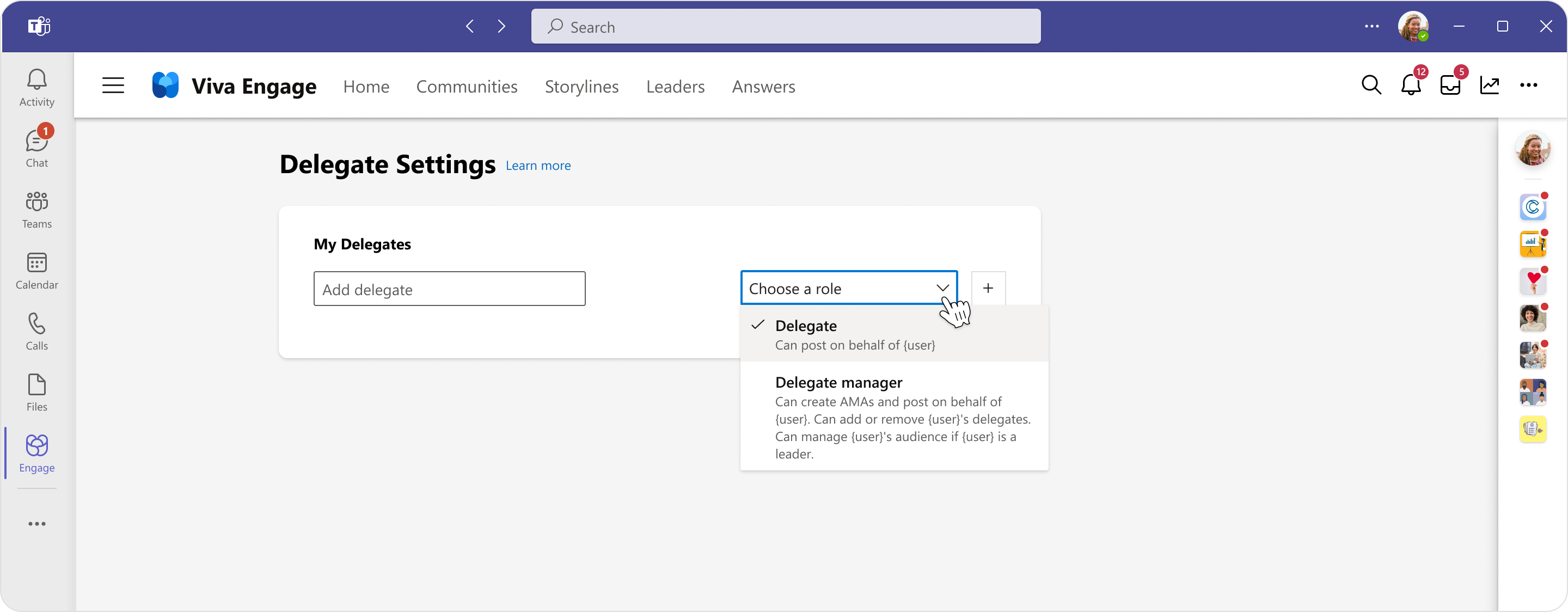
Task: Click the Learn more link
Action: tap(537, 165)
